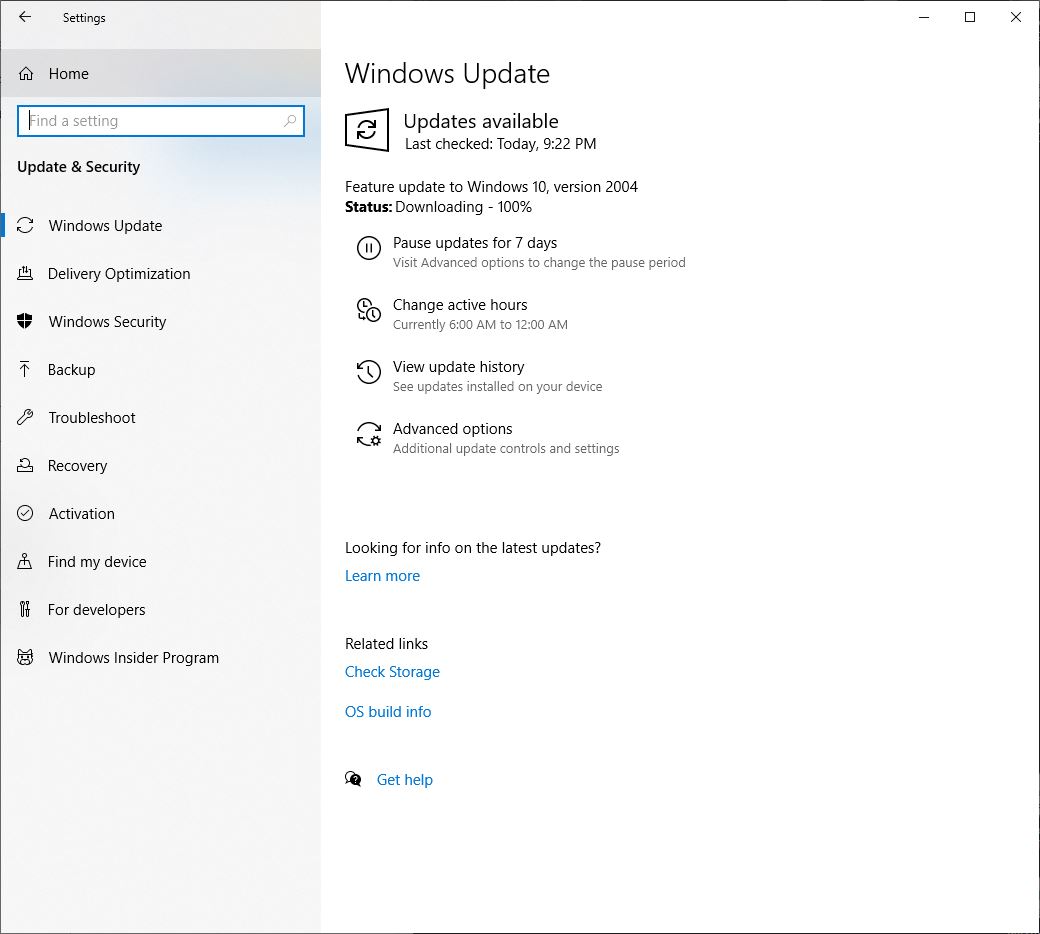Click the Get help chat bubble icon
Viewport: 1040px width, 934px height.
(354, 779)
